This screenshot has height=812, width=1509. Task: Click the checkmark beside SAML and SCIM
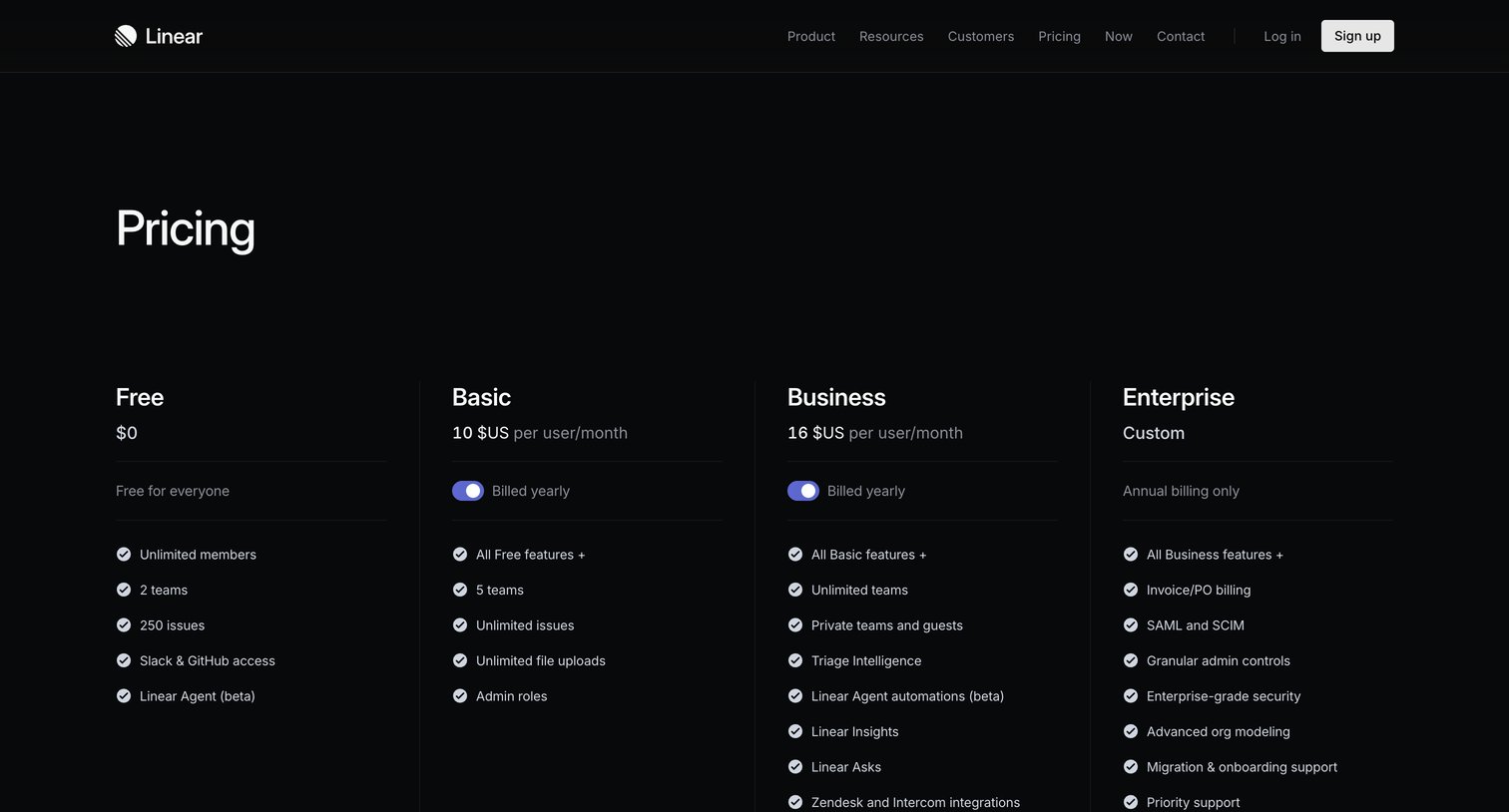point(1131,625)
